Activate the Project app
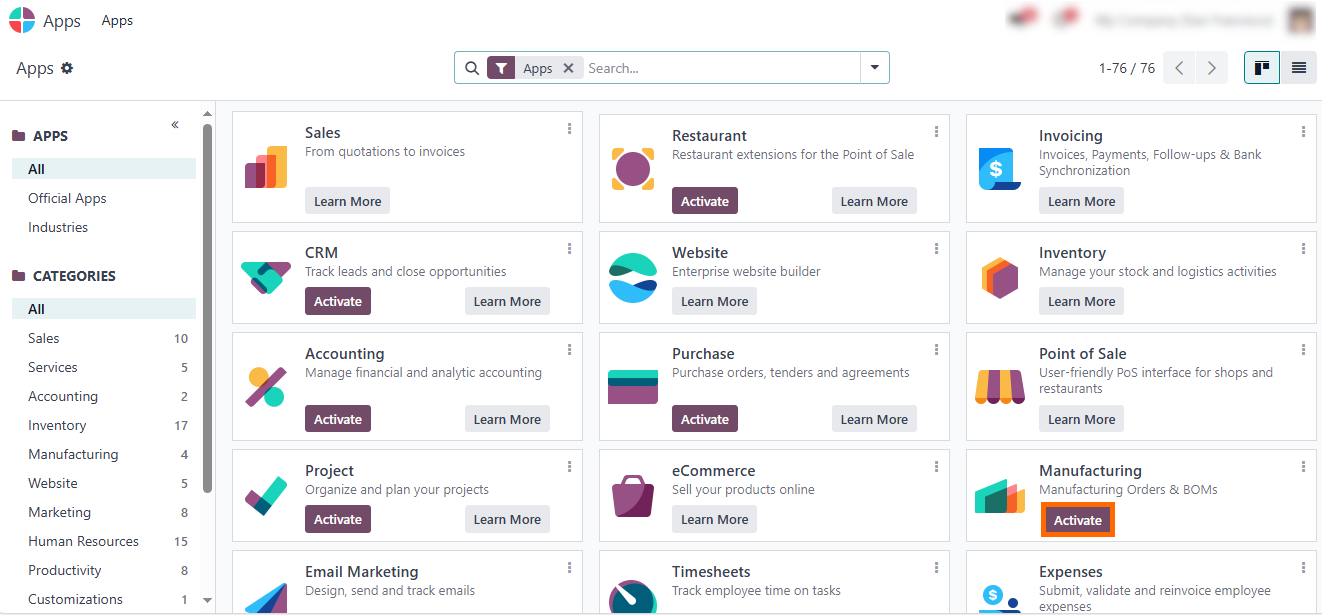This screenshot has height=615, width=1322. (x=338, y=519)
